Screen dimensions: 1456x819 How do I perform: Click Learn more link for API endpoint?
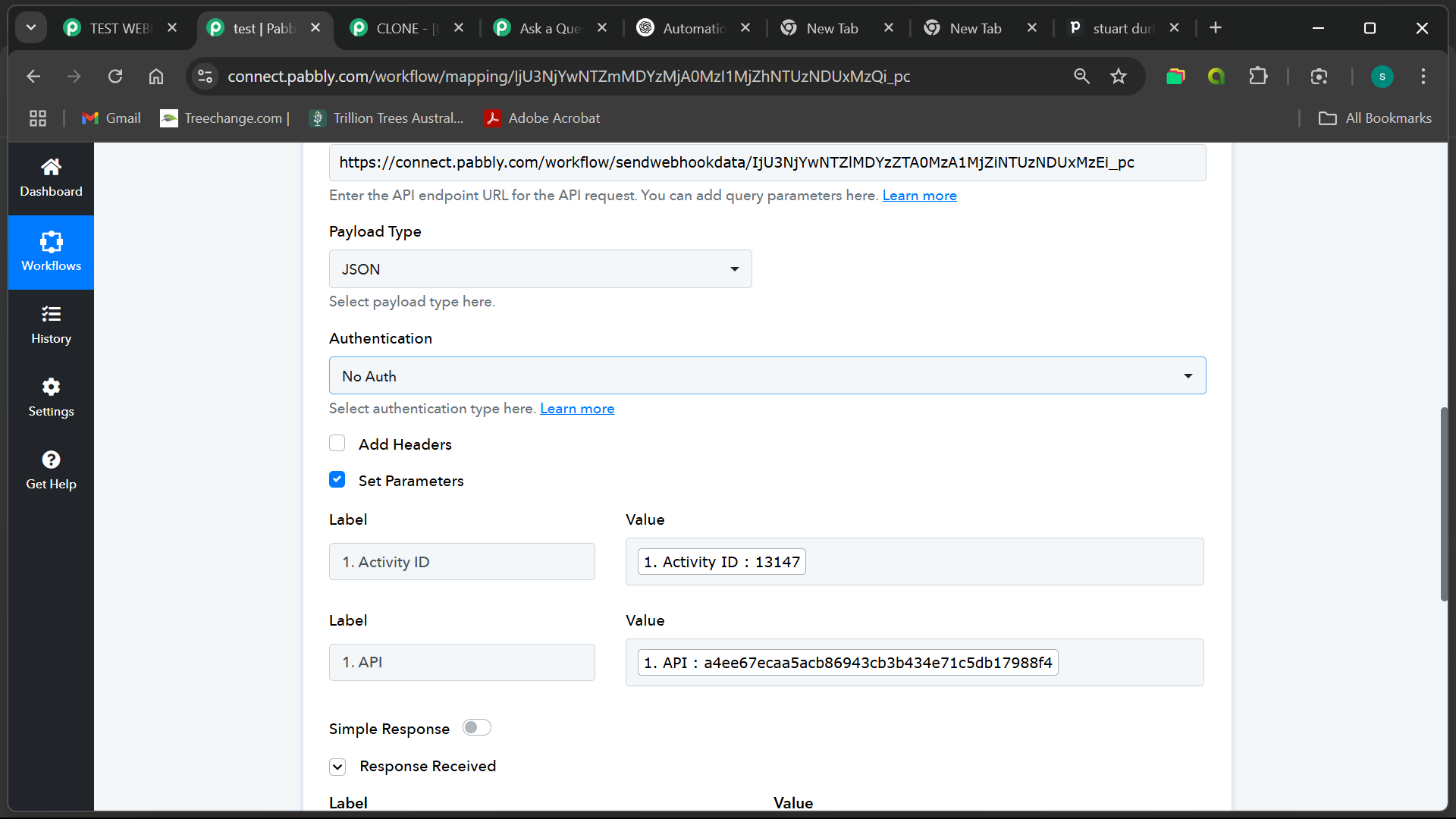coord(919,196)
